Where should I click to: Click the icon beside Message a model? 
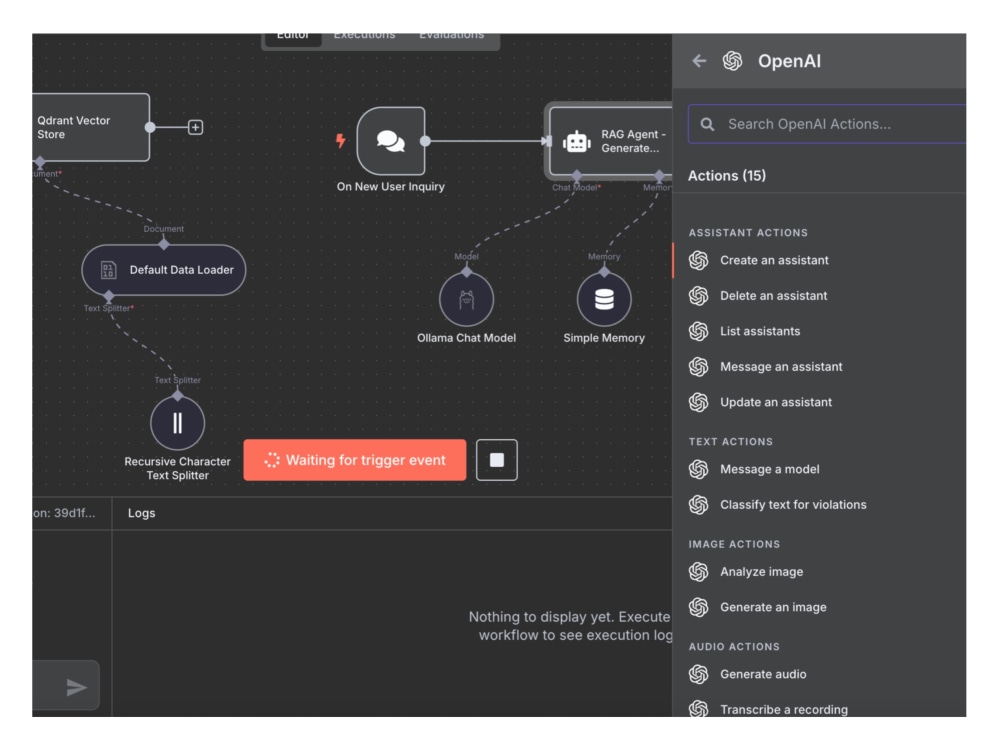[x=698, y=469]
